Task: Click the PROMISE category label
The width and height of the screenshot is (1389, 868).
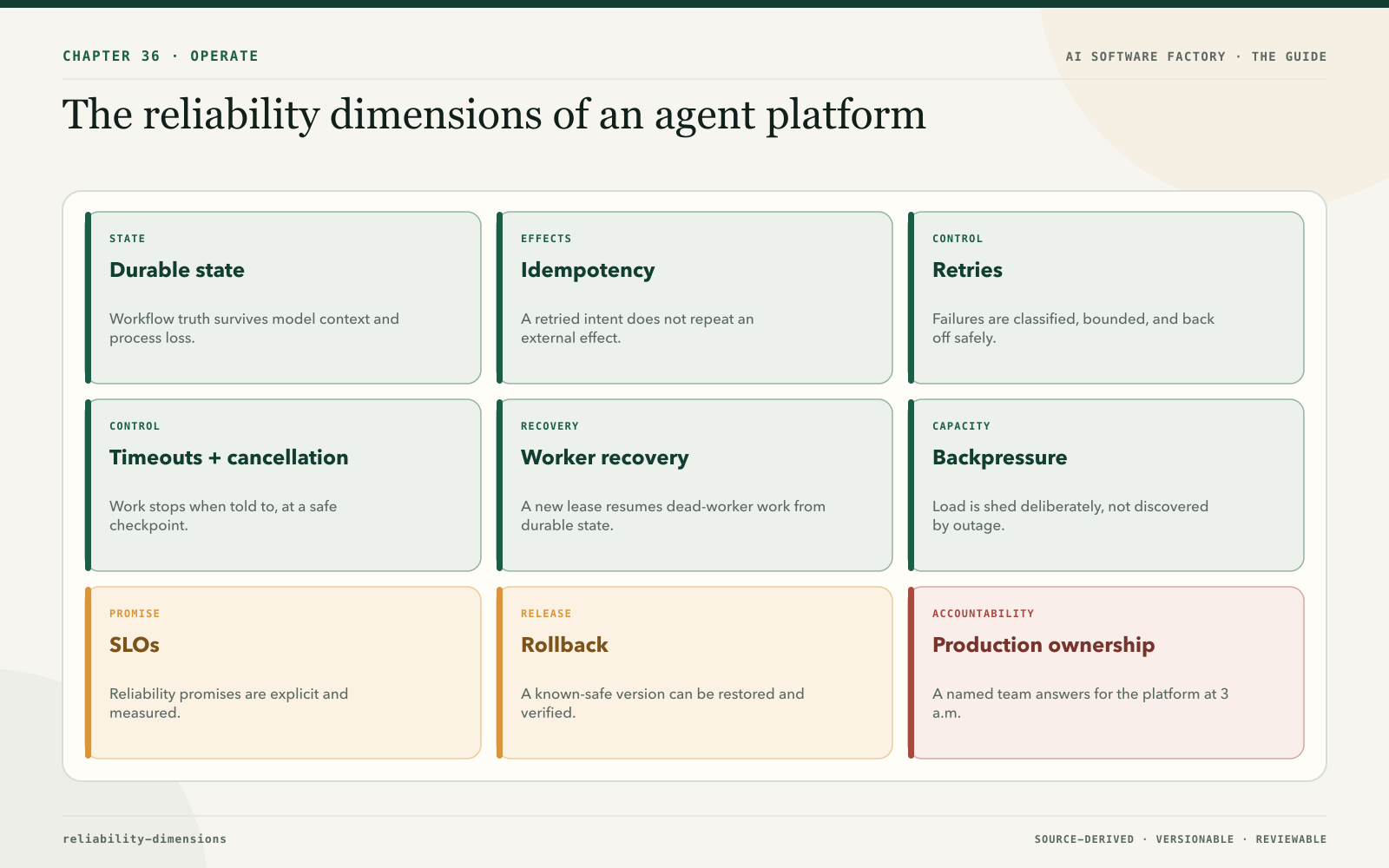Action: tap(135, 614)
